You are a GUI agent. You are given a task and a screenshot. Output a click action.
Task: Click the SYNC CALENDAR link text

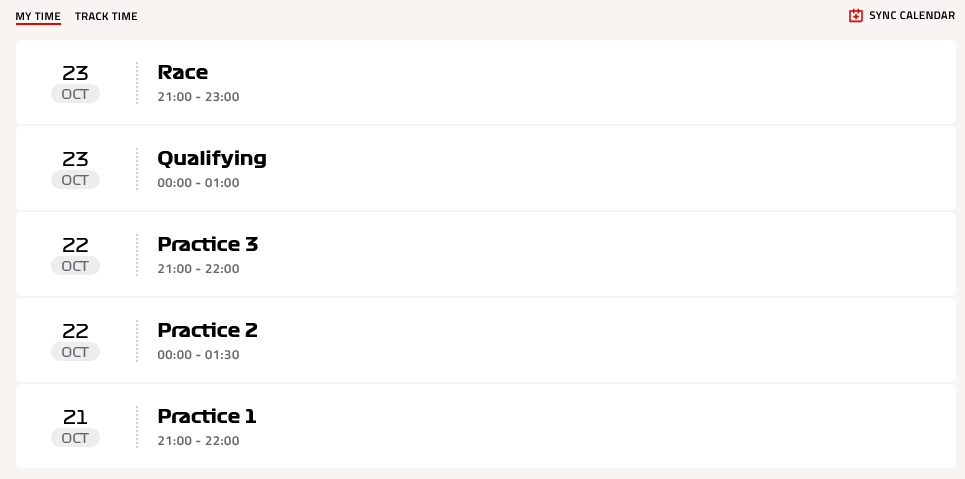pyautogui.click(x=911, y=16)
